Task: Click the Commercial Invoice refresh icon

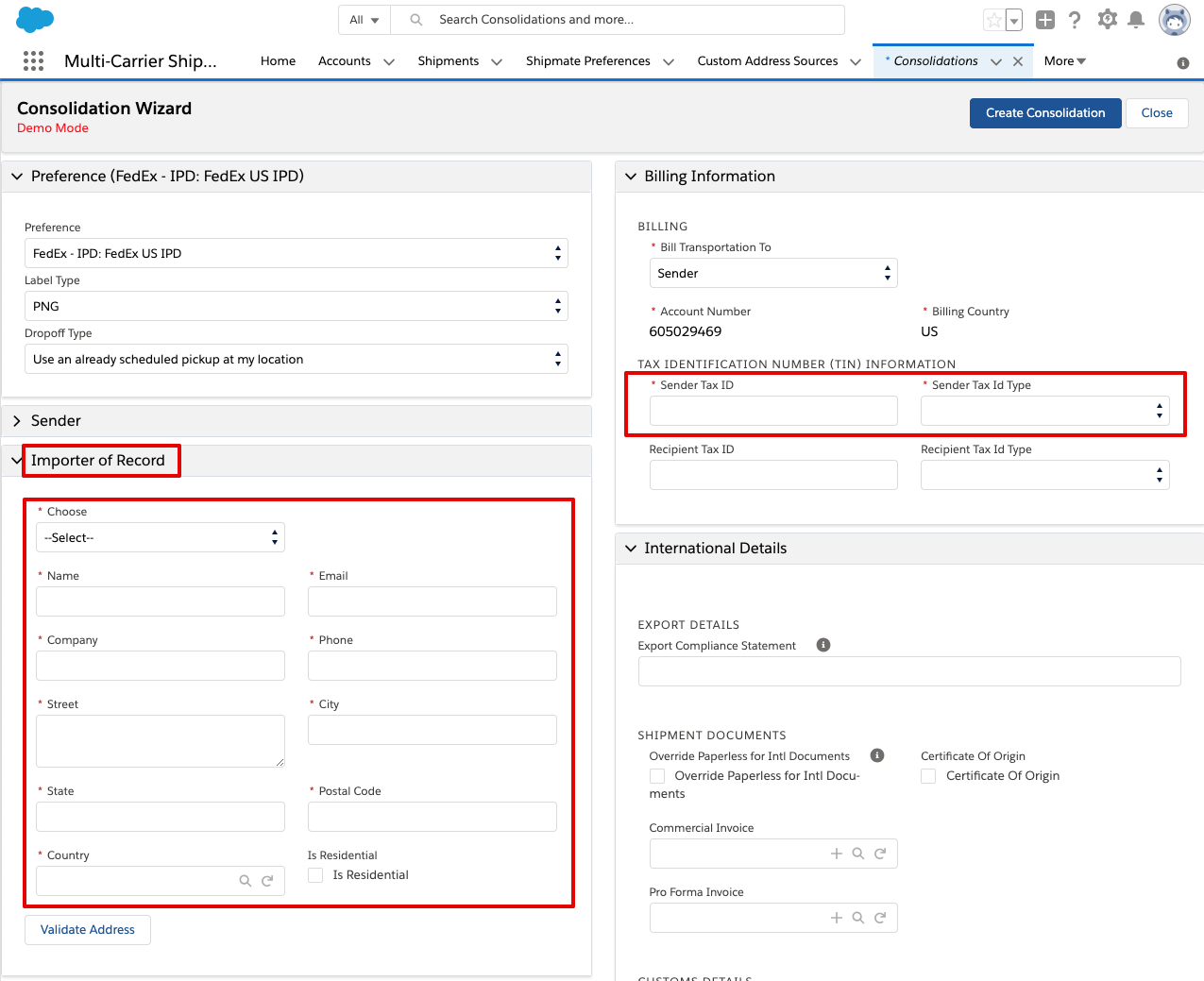Action: pos(880,854)
